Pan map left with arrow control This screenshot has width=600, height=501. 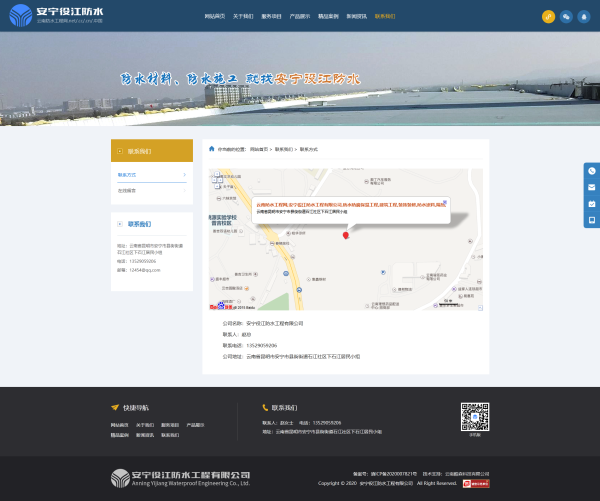(214, 180)
